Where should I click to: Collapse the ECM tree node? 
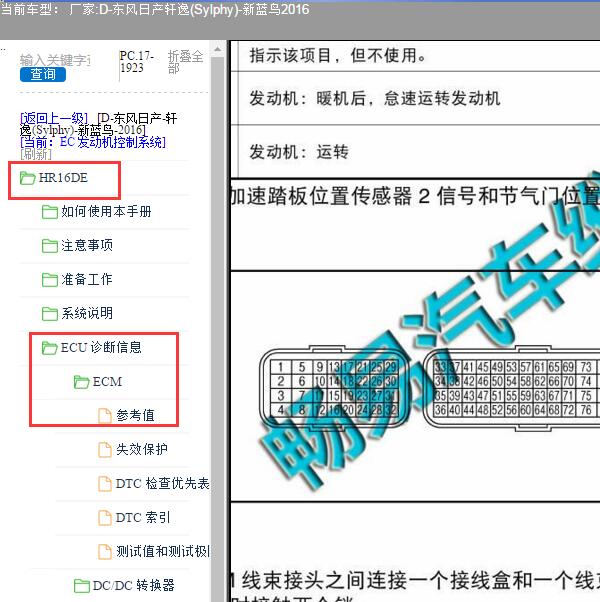coord(107,382)
